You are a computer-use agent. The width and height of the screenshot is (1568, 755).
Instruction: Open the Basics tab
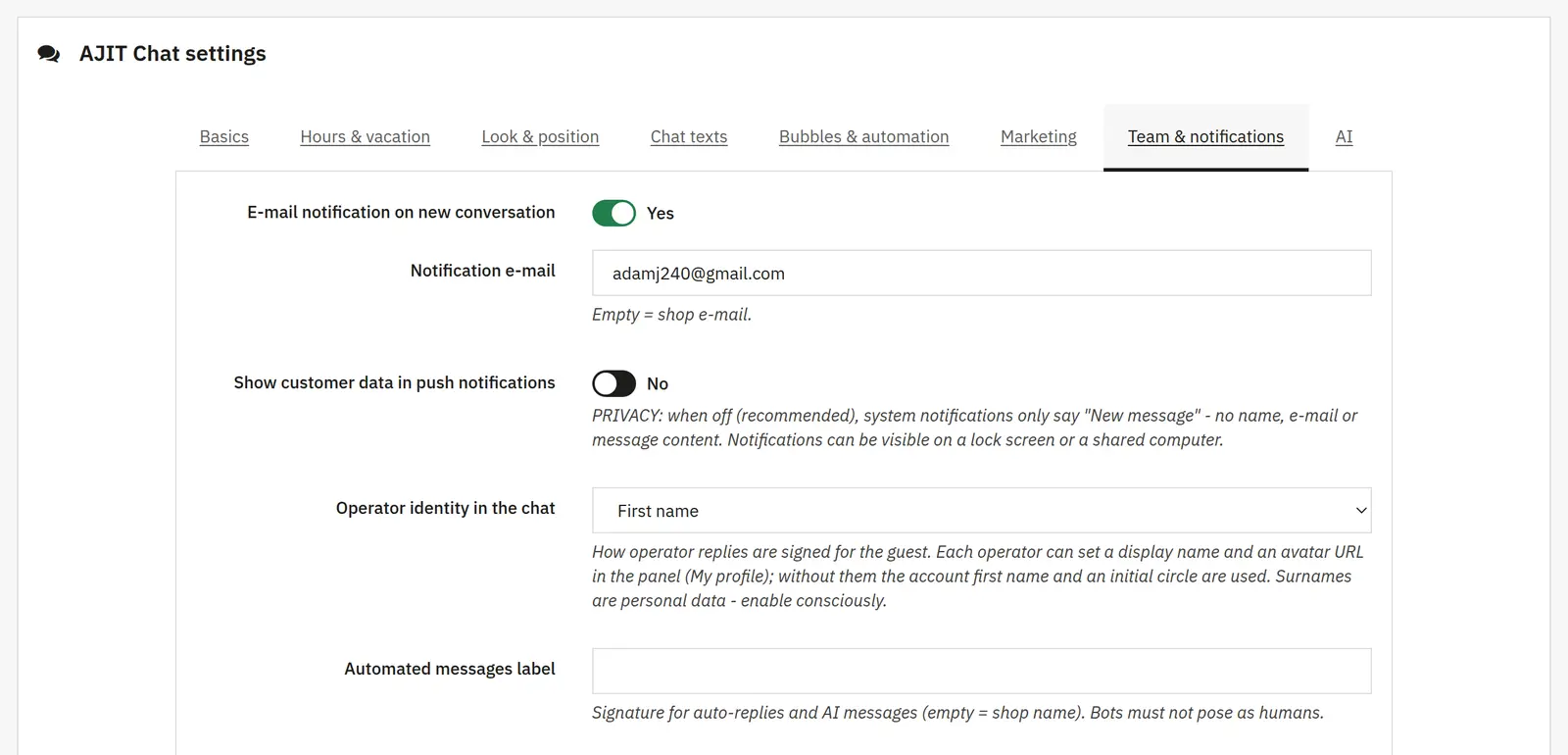point(224,137)
